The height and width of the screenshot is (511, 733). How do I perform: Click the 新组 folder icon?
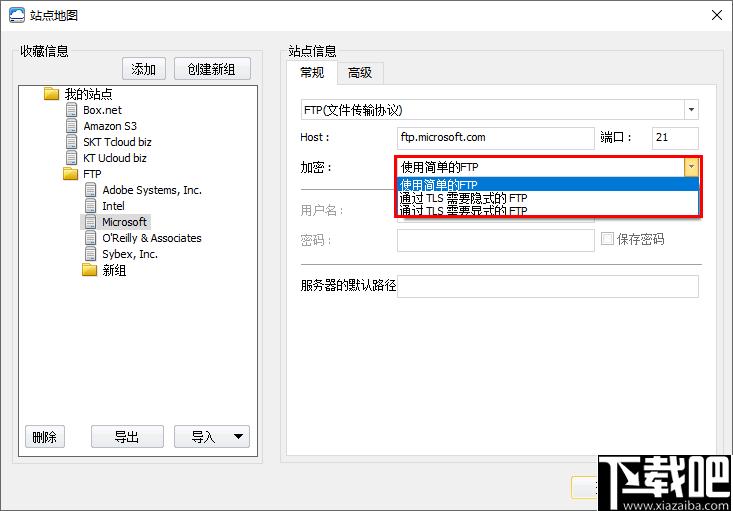coord(90,270)
